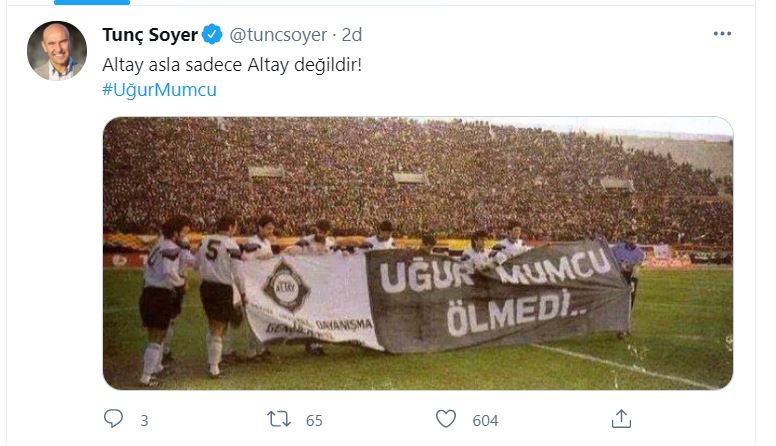Open the share upload arrow icon
Viewport: 776px width, 446px height.
pos(621,419)
